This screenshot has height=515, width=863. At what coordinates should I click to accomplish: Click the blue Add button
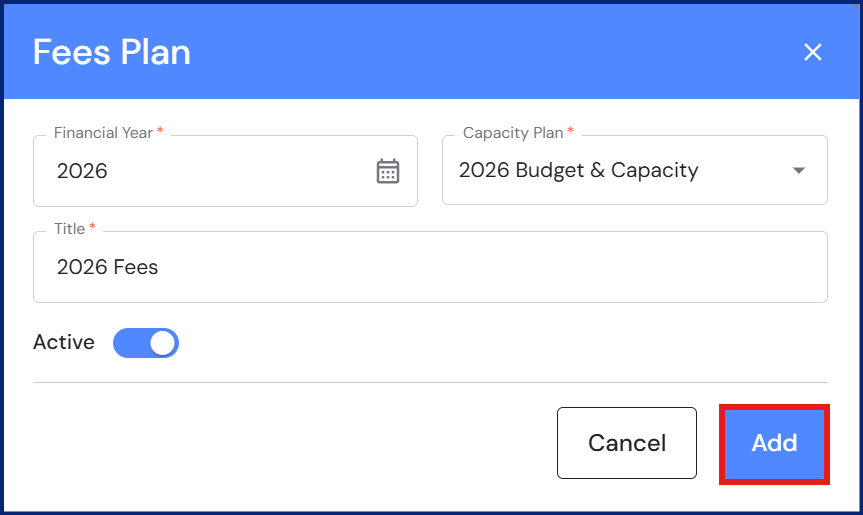pyautogui.click(x=774, y=443)
